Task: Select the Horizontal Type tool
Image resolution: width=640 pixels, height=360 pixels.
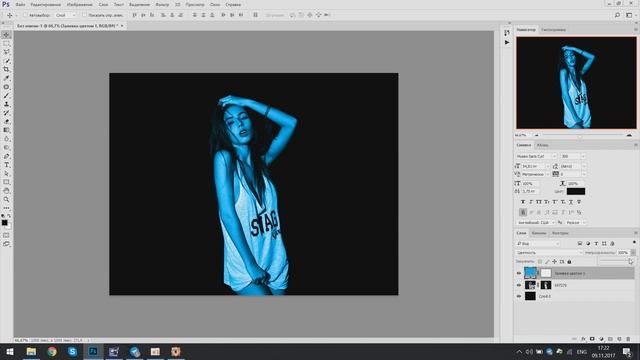Action: pyautogui.click(x=6, y=165)
